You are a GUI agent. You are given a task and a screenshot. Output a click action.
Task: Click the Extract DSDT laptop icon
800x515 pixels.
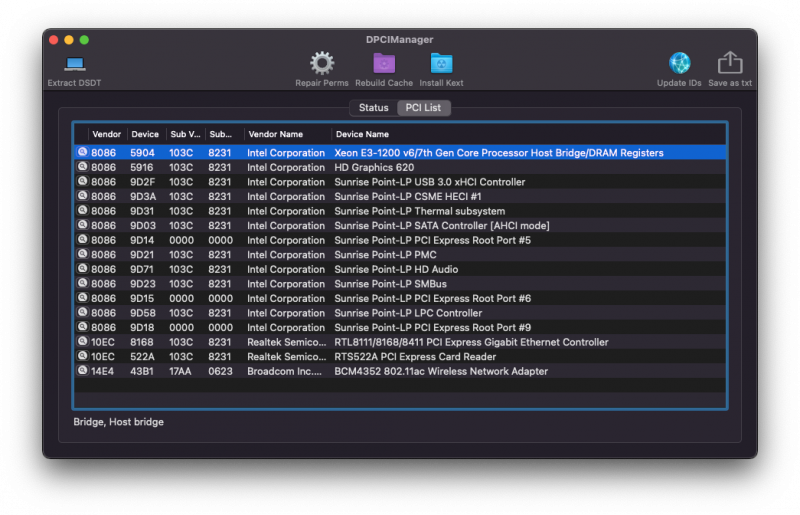point(74,64)
